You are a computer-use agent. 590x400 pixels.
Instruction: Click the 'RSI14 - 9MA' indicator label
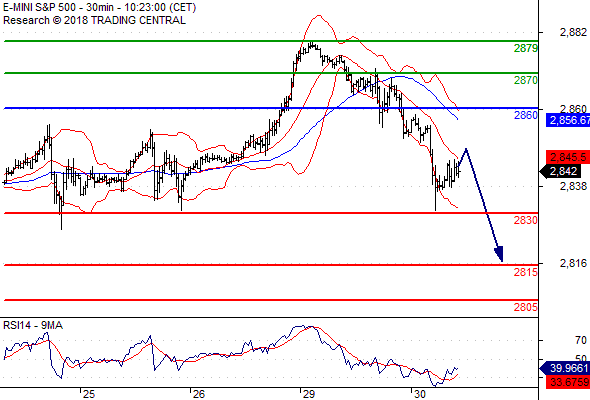pyautogui.click(x=33, y=325)
